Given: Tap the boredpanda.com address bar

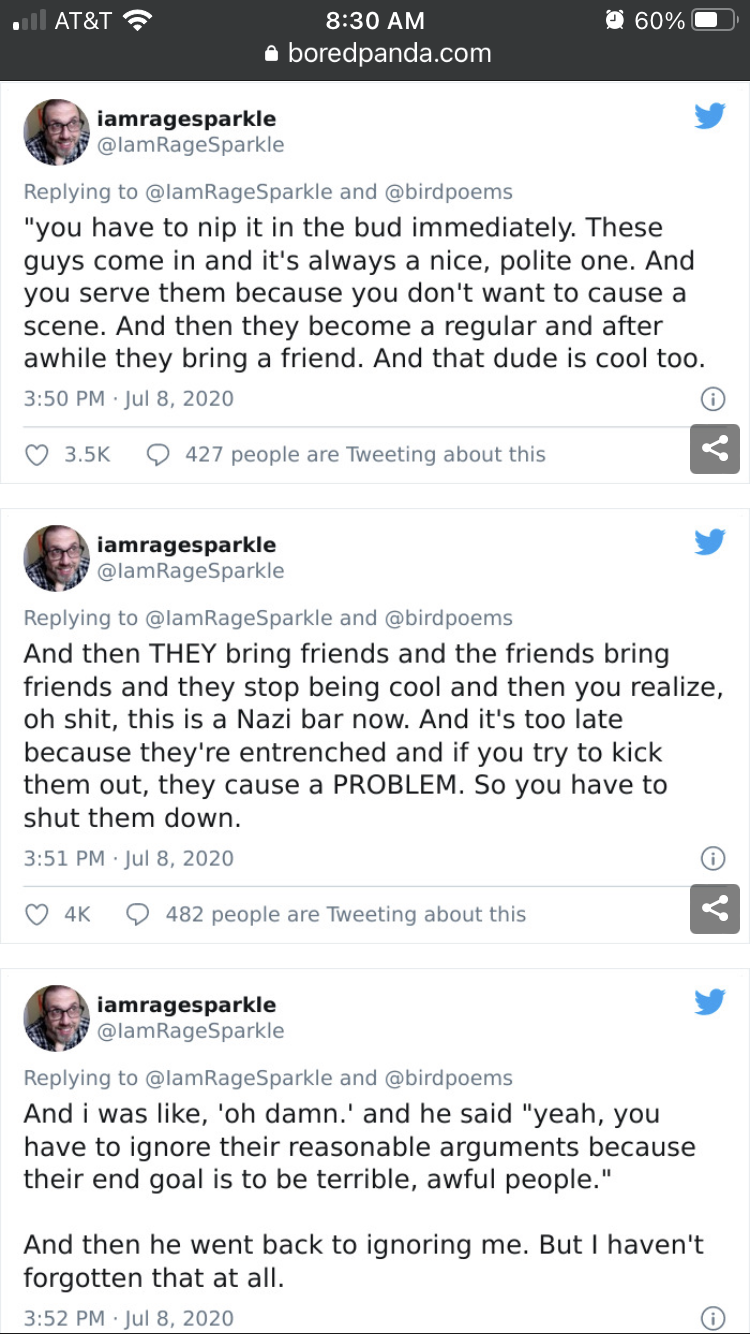Looking at the screenshot, I should (378, 54).
